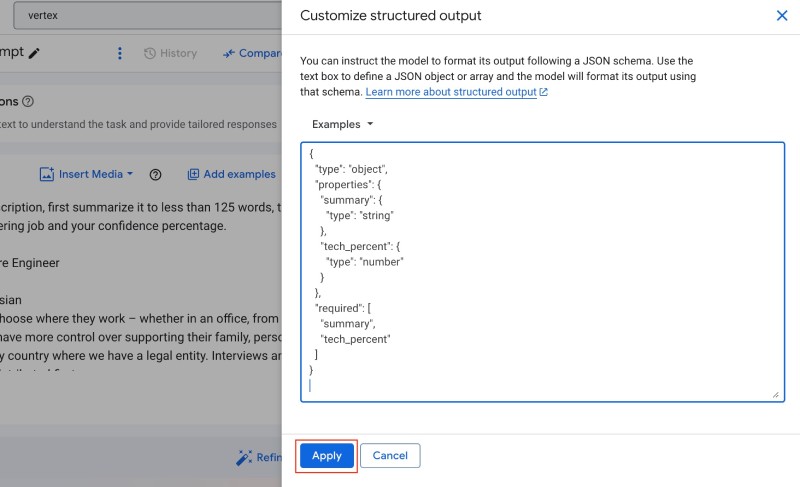The image size is (800, 487).
Task: Click the Apply button
Action: point(327,455)
